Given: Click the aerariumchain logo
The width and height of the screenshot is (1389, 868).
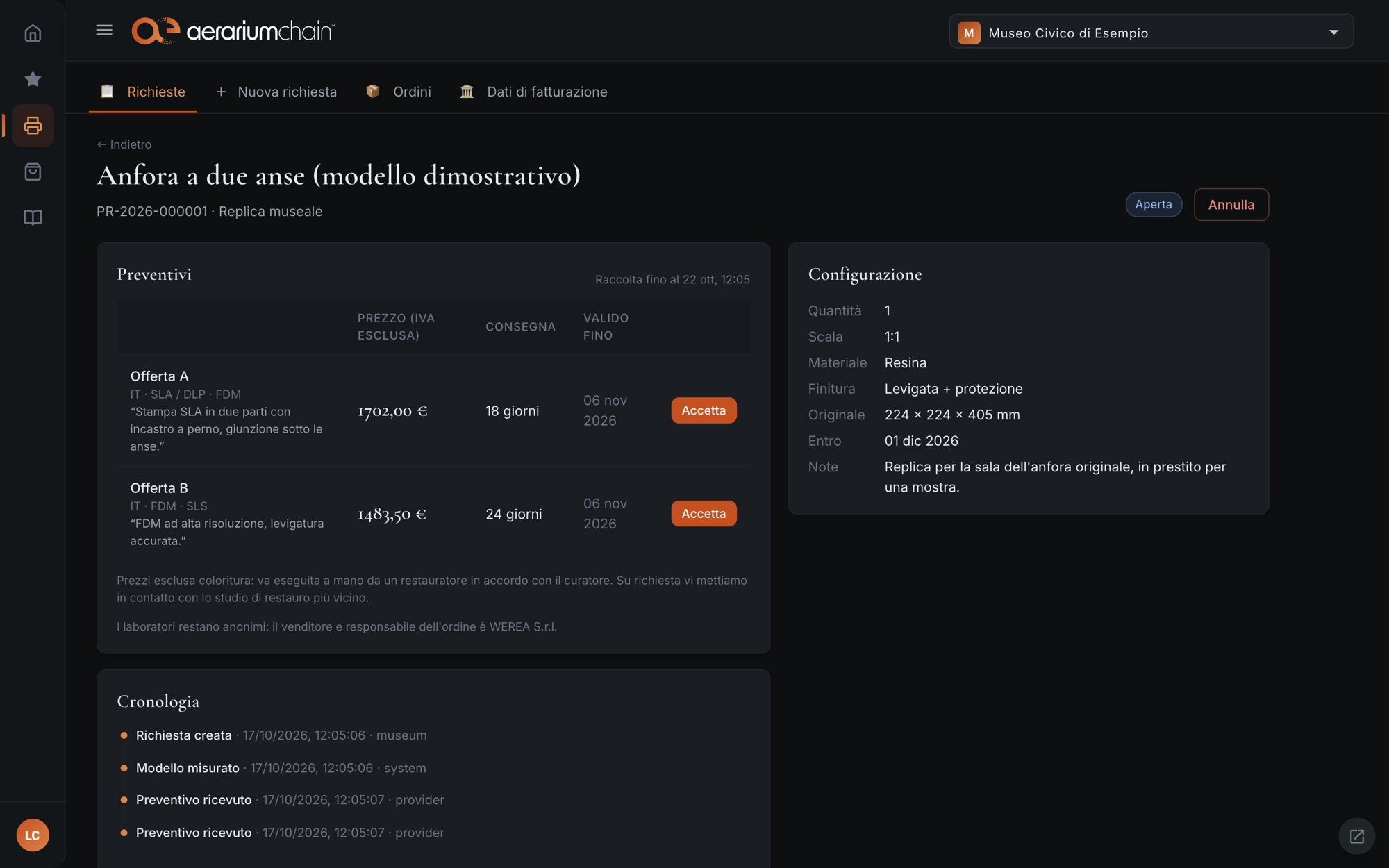Looking at the screenshot, I should point(233,31).
